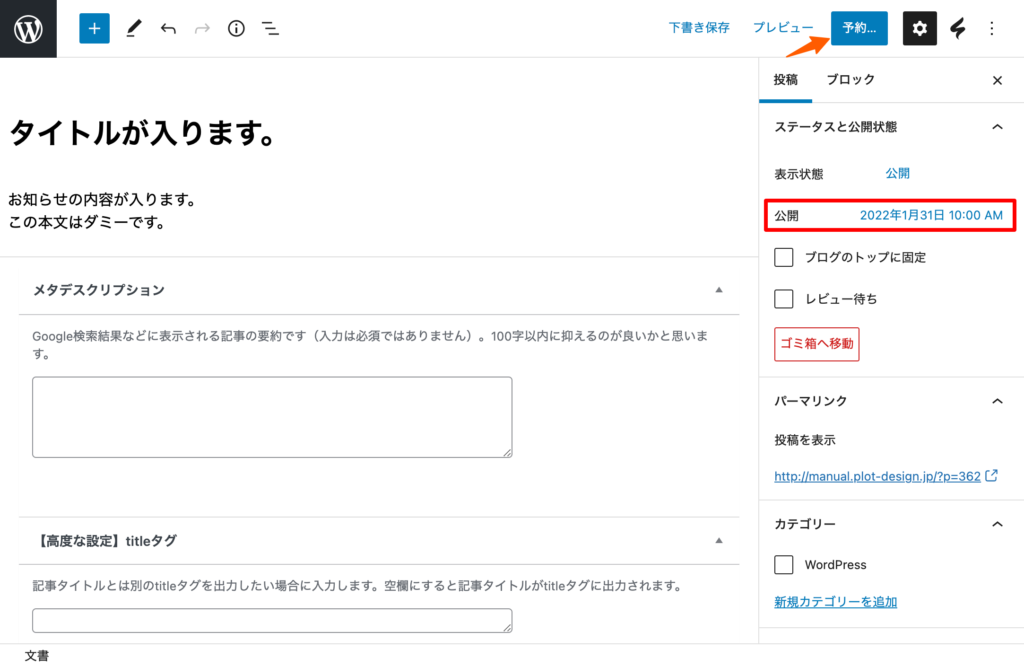Click into the メタデスクリプション text area

click(272, 417)
